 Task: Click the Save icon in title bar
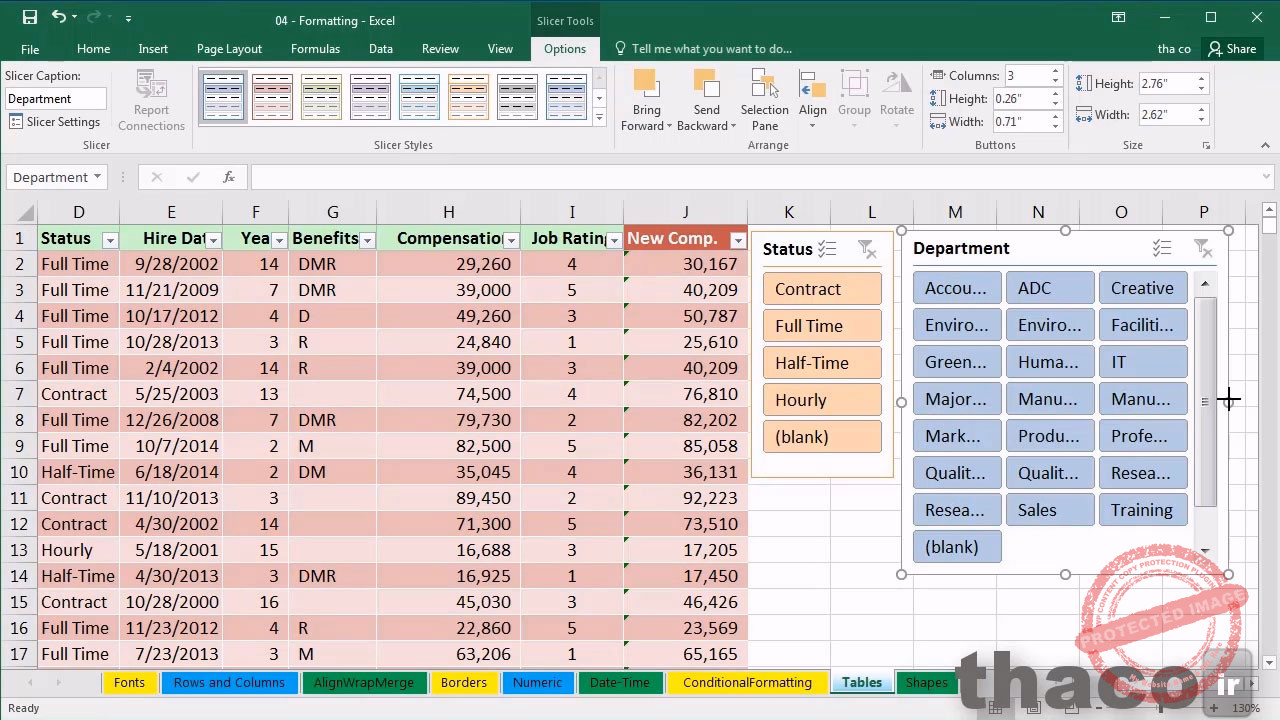coord(30,17)
